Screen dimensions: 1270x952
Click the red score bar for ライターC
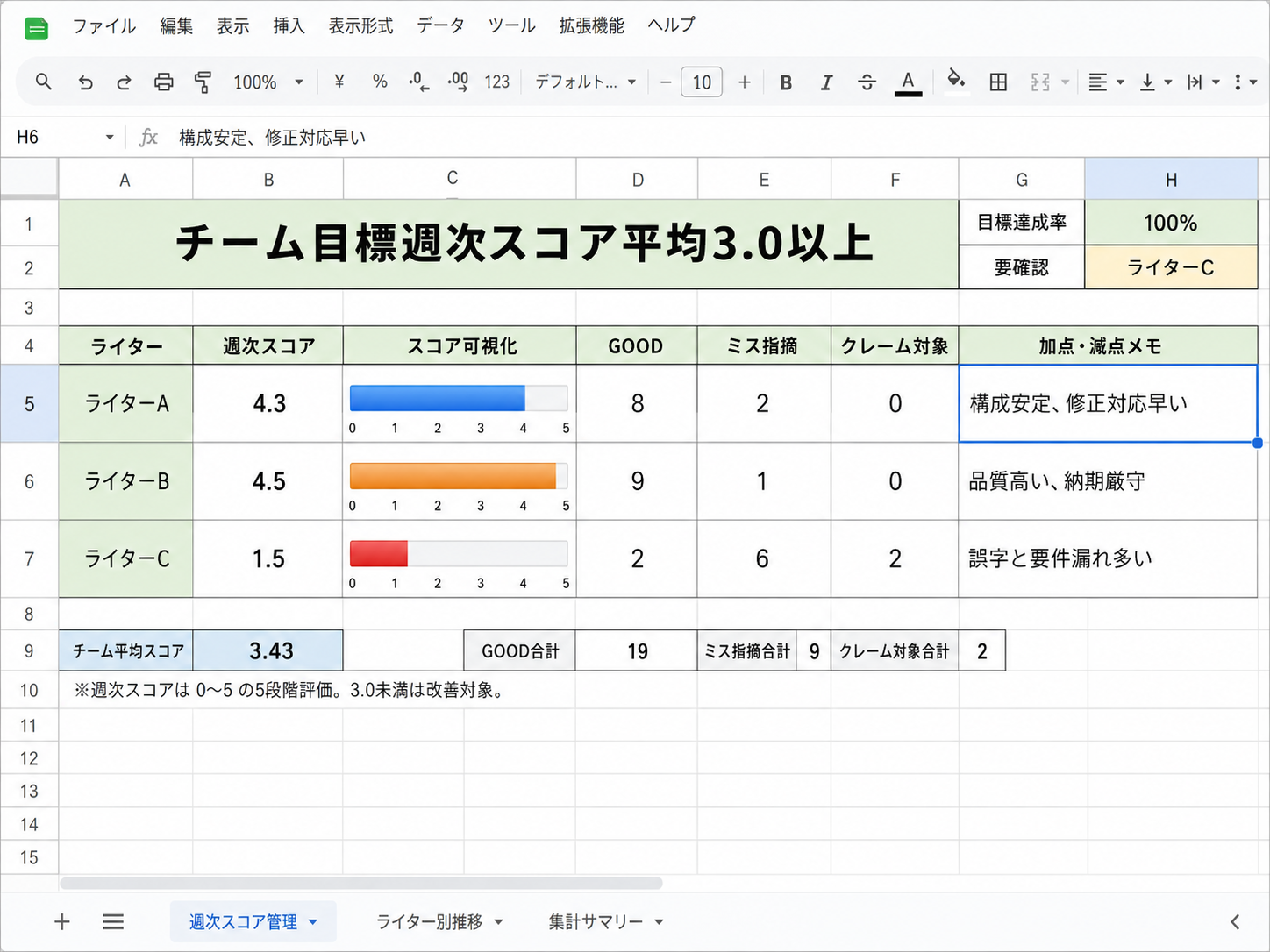tap(379, 554)
